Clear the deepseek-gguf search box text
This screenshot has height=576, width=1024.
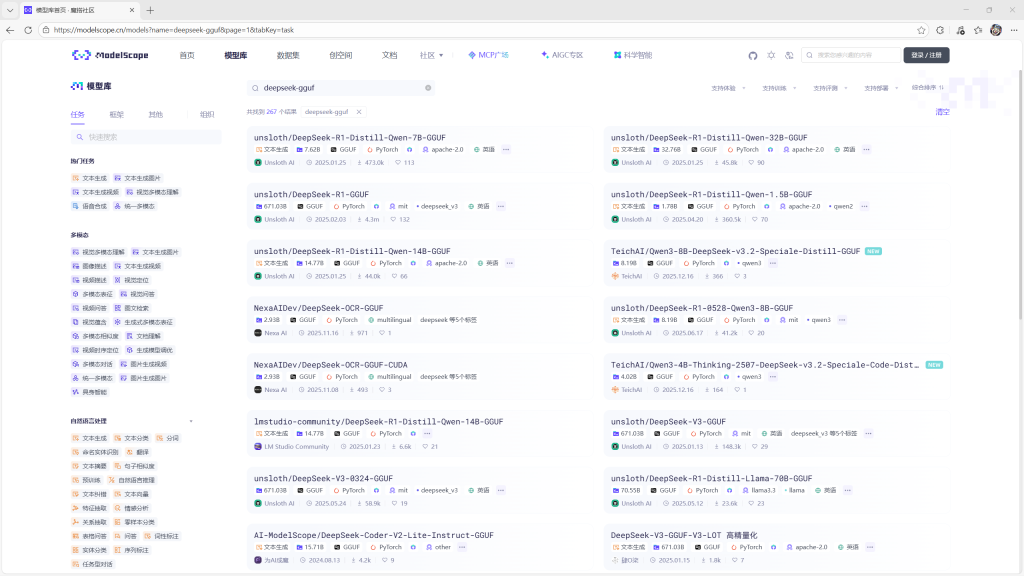428,88
